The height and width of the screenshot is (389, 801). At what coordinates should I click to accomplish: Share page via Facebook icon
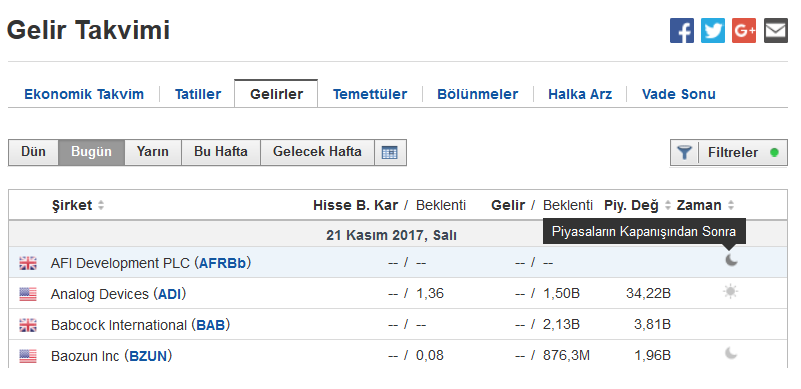coord(682,31)
